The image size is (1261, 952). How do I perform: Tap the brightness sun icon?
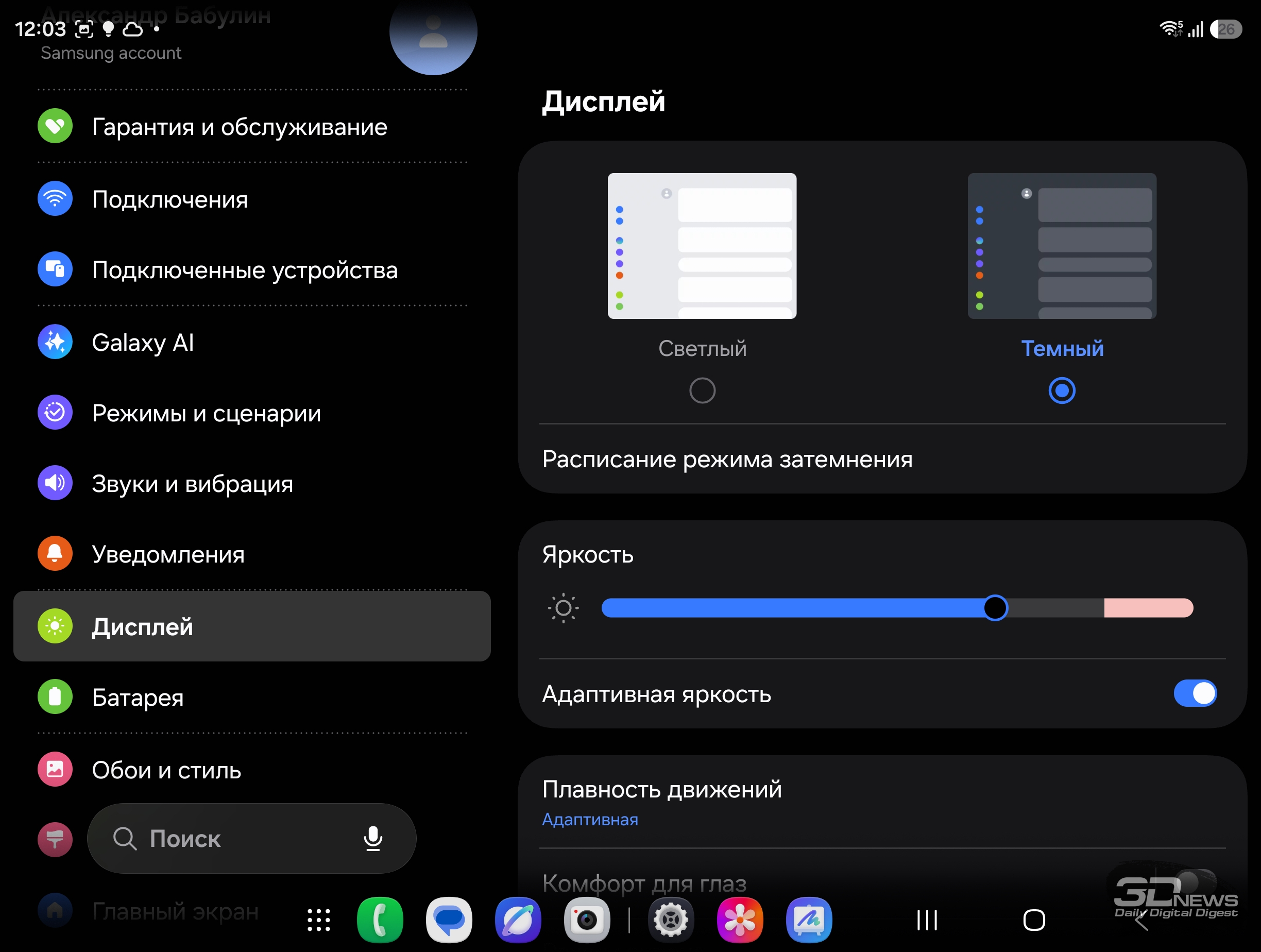click(x=563, y=608)
